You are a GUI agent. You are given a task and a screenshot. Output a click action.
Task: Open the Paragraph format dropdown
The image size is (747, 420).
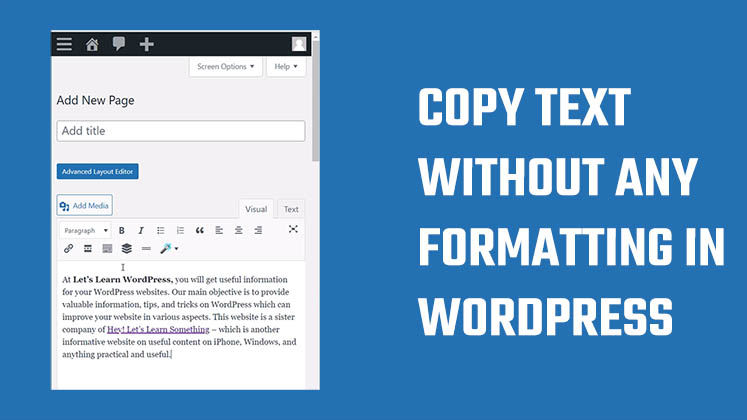coord(86,230)
